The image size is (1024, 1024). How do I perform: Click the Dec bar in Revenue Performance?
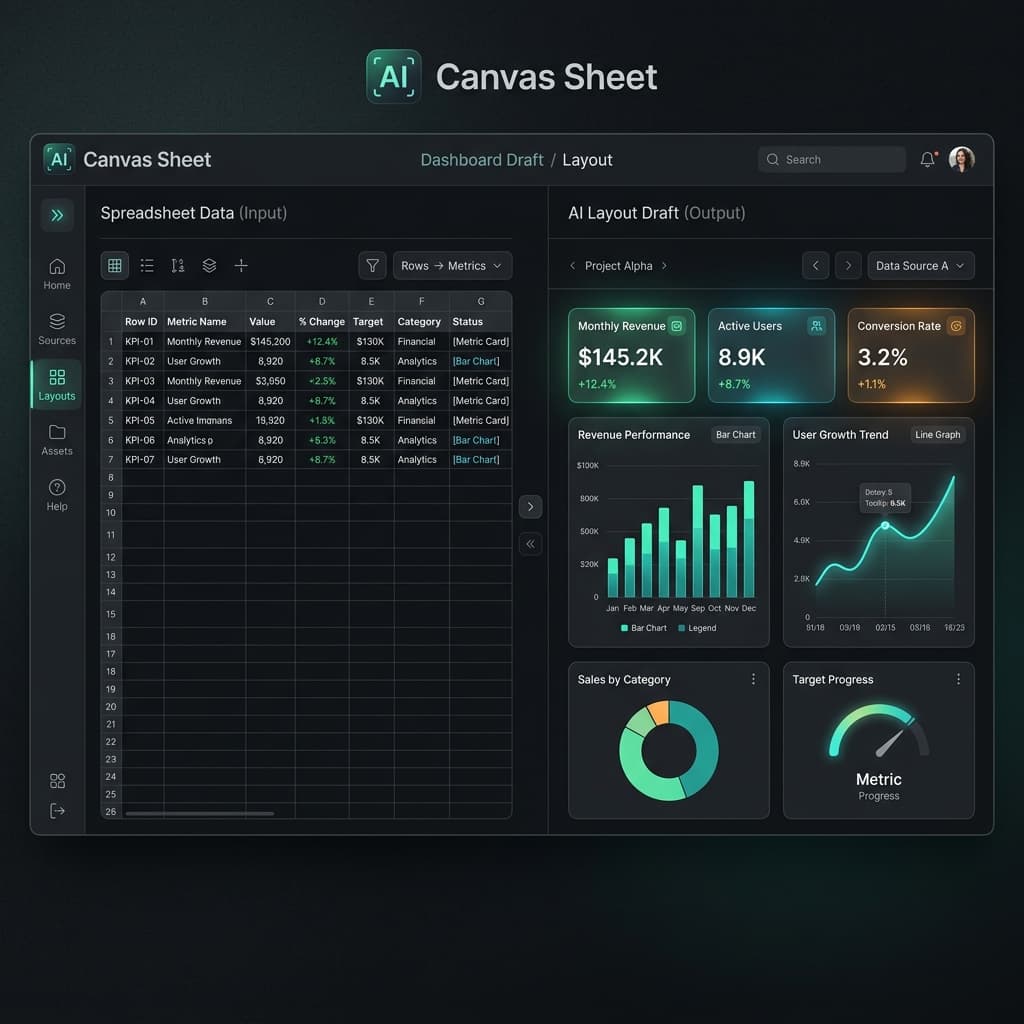click(748, 539)
